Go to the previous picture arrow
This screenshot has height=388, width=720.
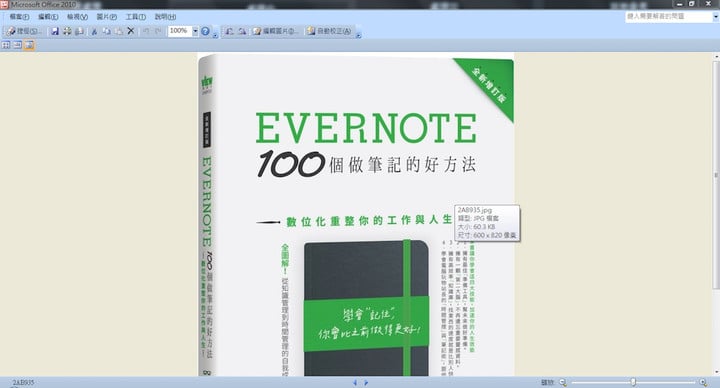355,382
